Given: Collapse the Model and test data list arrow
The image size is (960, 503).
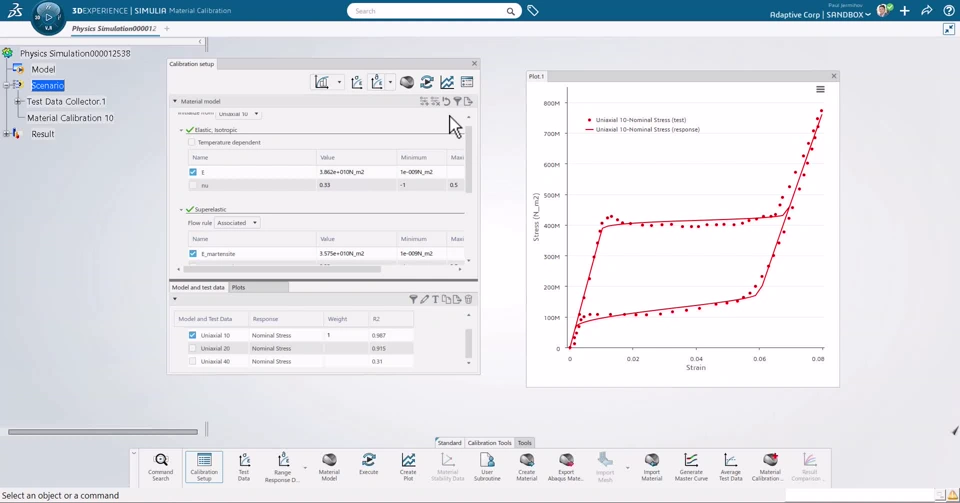Looking at the screenshot, I should (x=174, y=299).
